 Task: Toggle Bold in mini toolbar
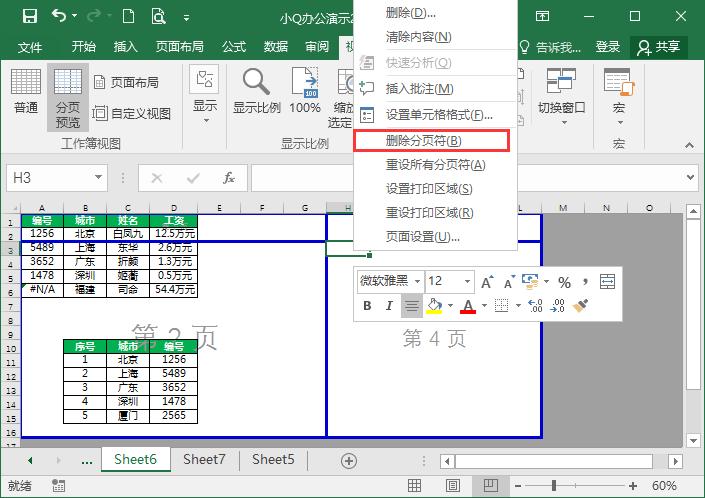point(367,306)
